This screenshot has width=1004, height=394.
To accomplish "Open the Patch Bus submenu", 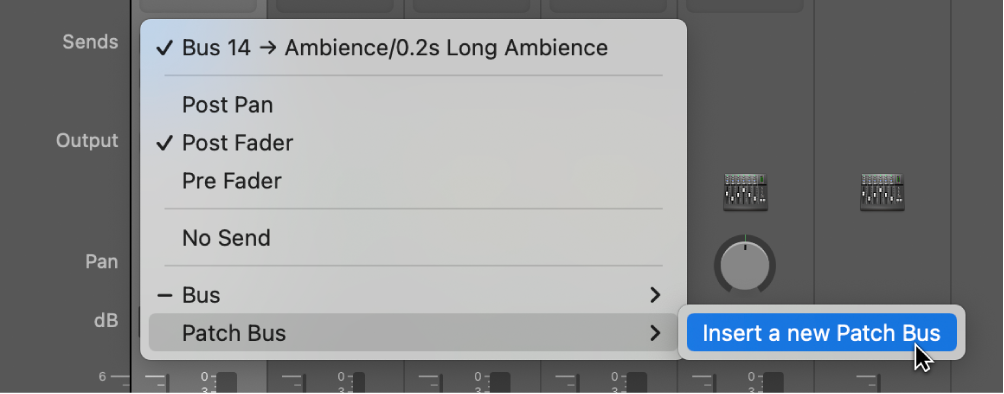I will tap(414, 333).
